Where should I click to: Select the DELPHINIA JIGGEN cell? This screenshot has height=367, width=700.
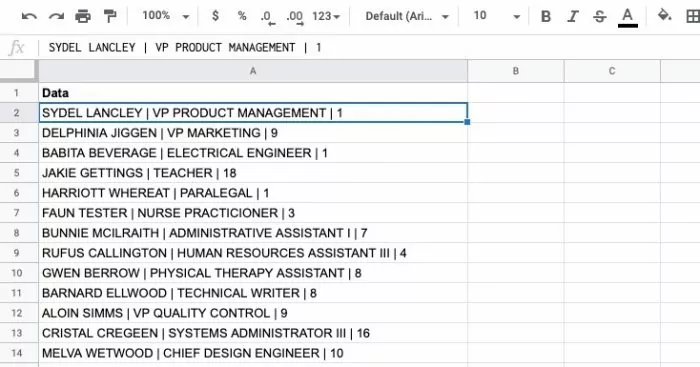253,133
